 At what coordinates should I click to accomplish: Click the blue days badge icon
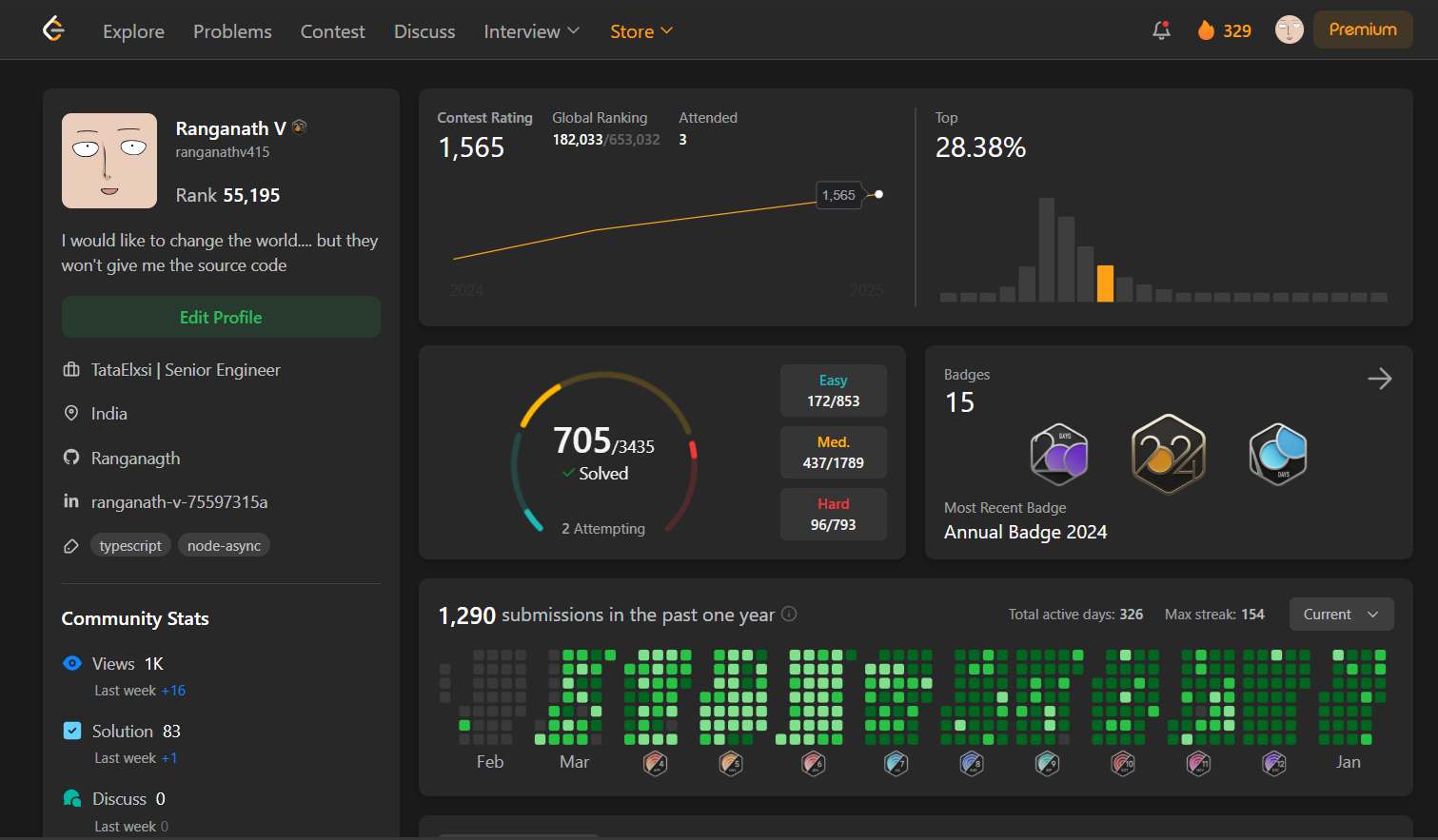point(1278,455)
